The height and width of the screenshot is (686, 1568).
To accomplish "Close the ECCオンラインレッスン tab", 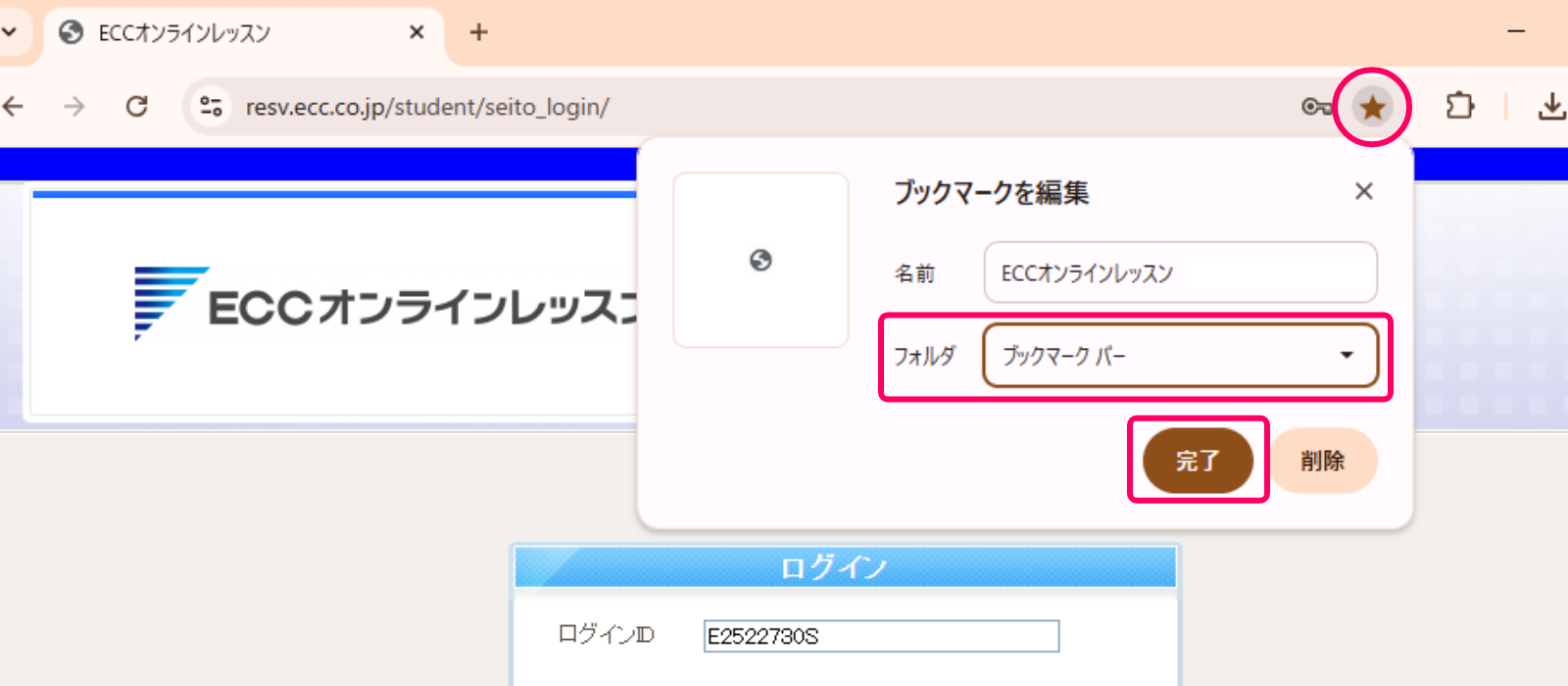I will [x=416, y=32].
